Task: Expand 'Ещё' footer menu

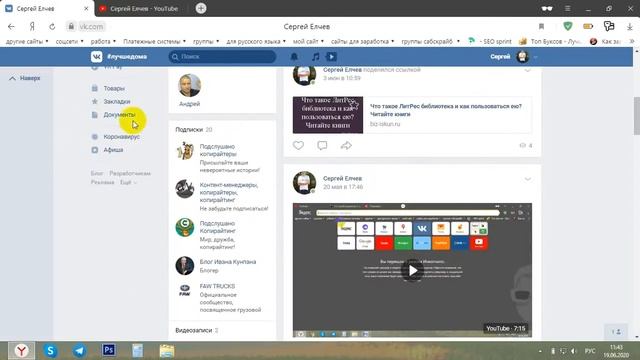Action: click(128, 182)
